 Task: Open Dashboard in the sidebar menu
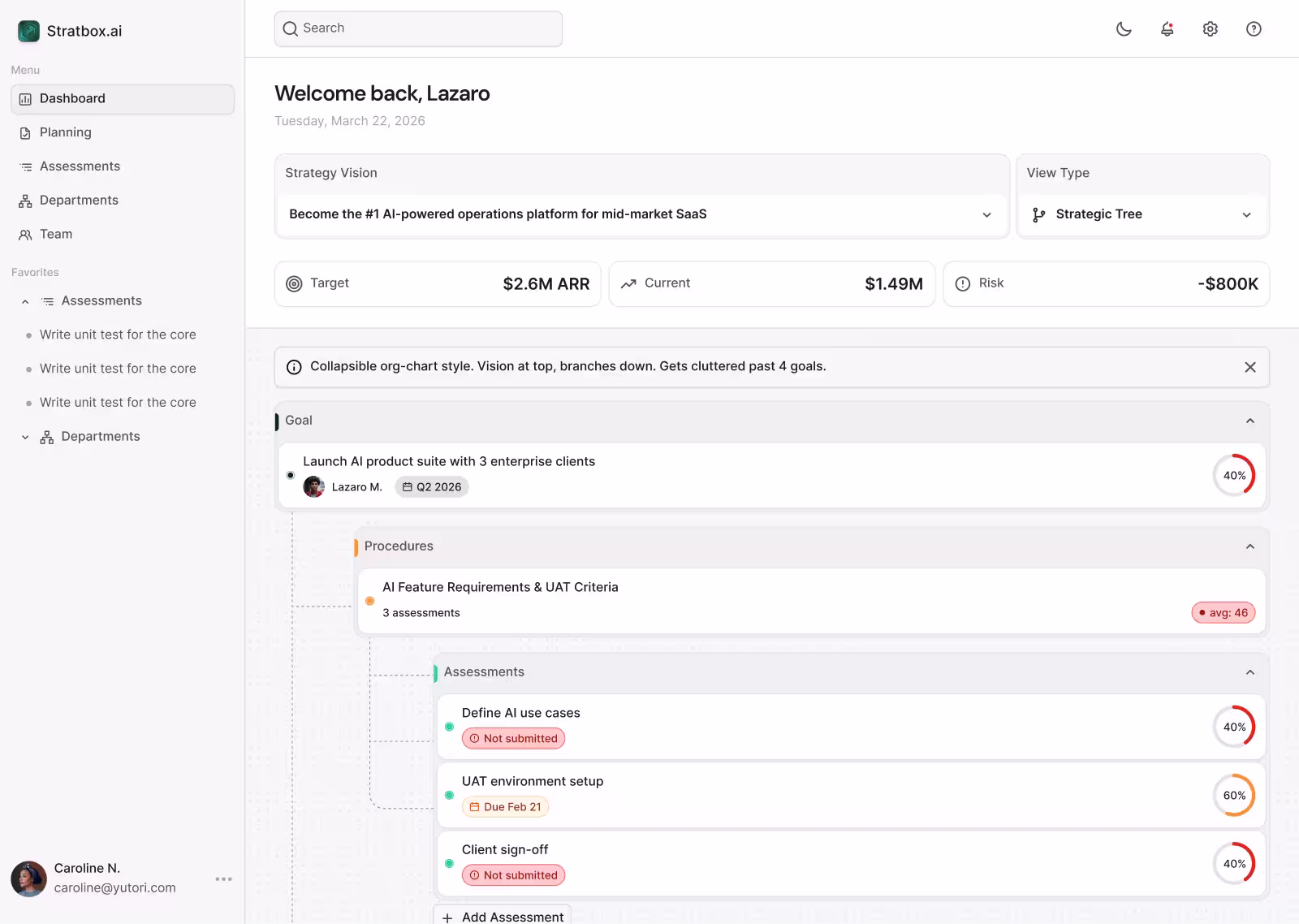123,99
